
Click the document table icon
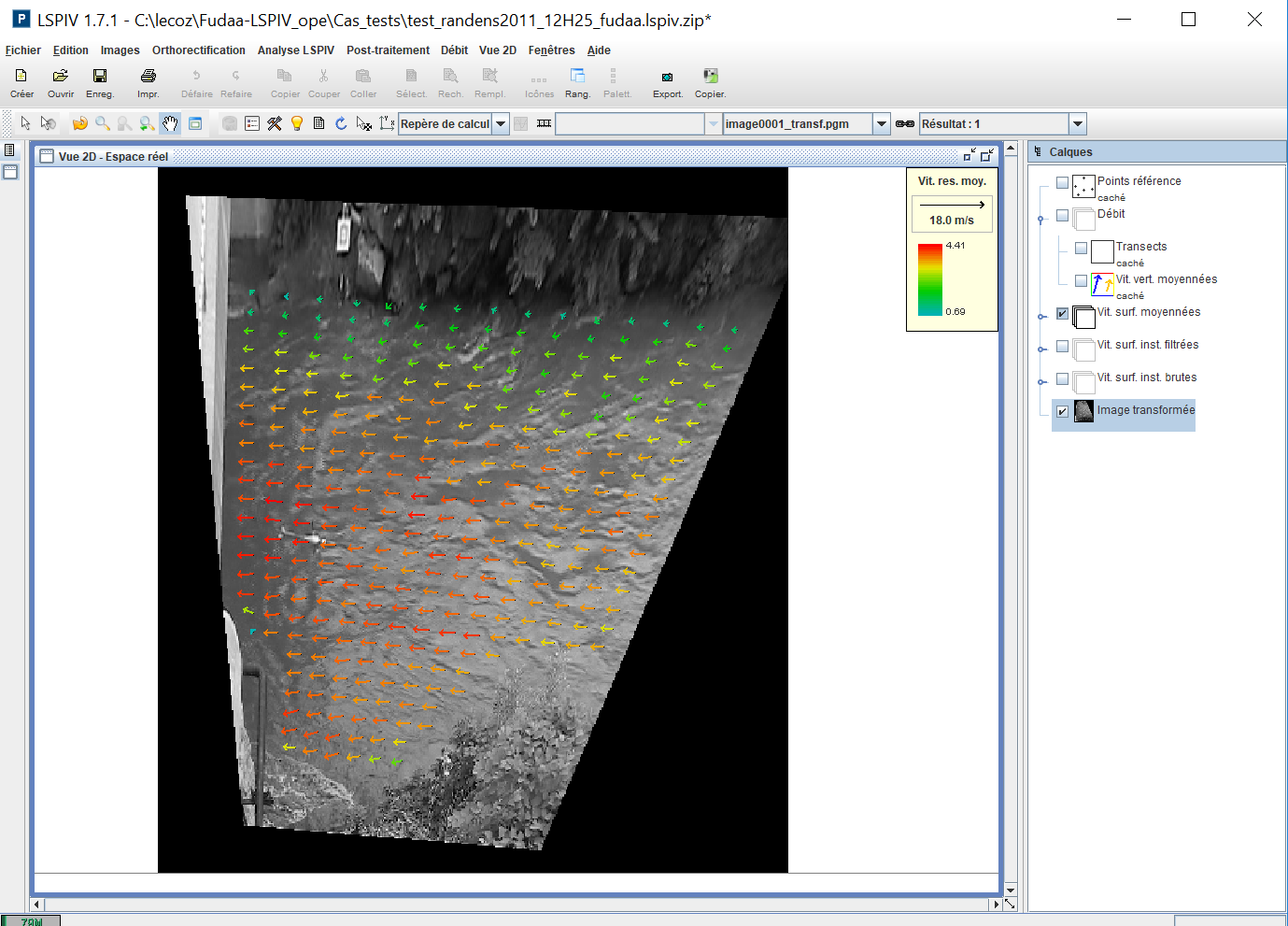[x=319, y=123]
